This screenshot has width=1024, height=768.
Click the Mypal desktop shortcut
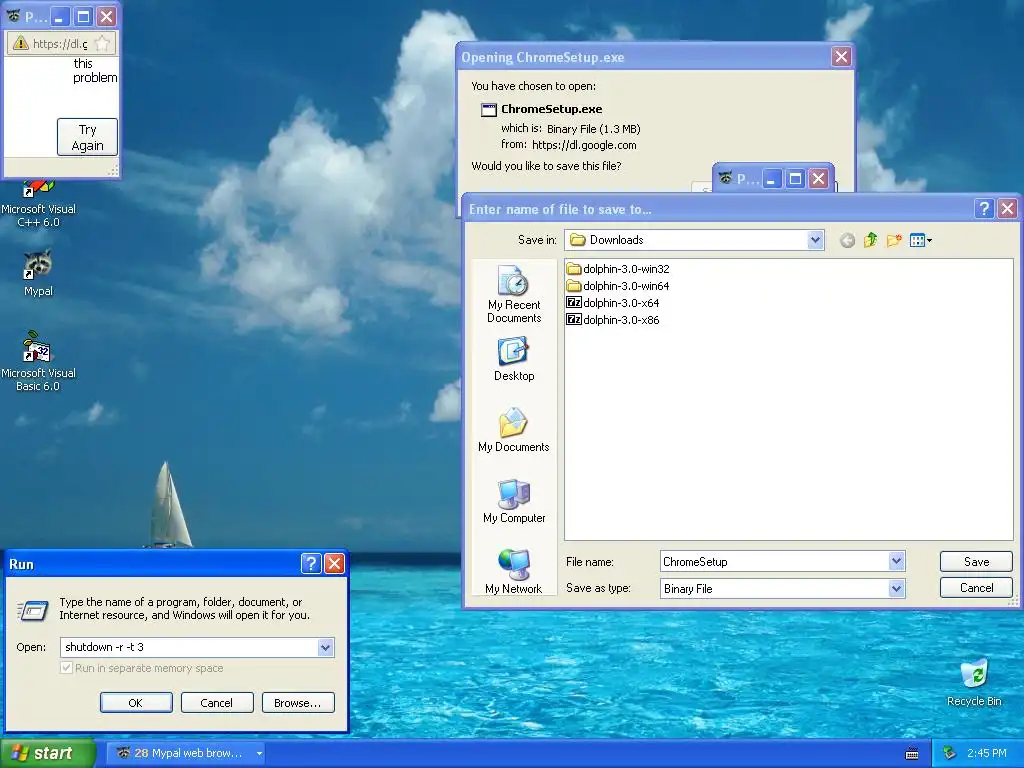[38, 273]
